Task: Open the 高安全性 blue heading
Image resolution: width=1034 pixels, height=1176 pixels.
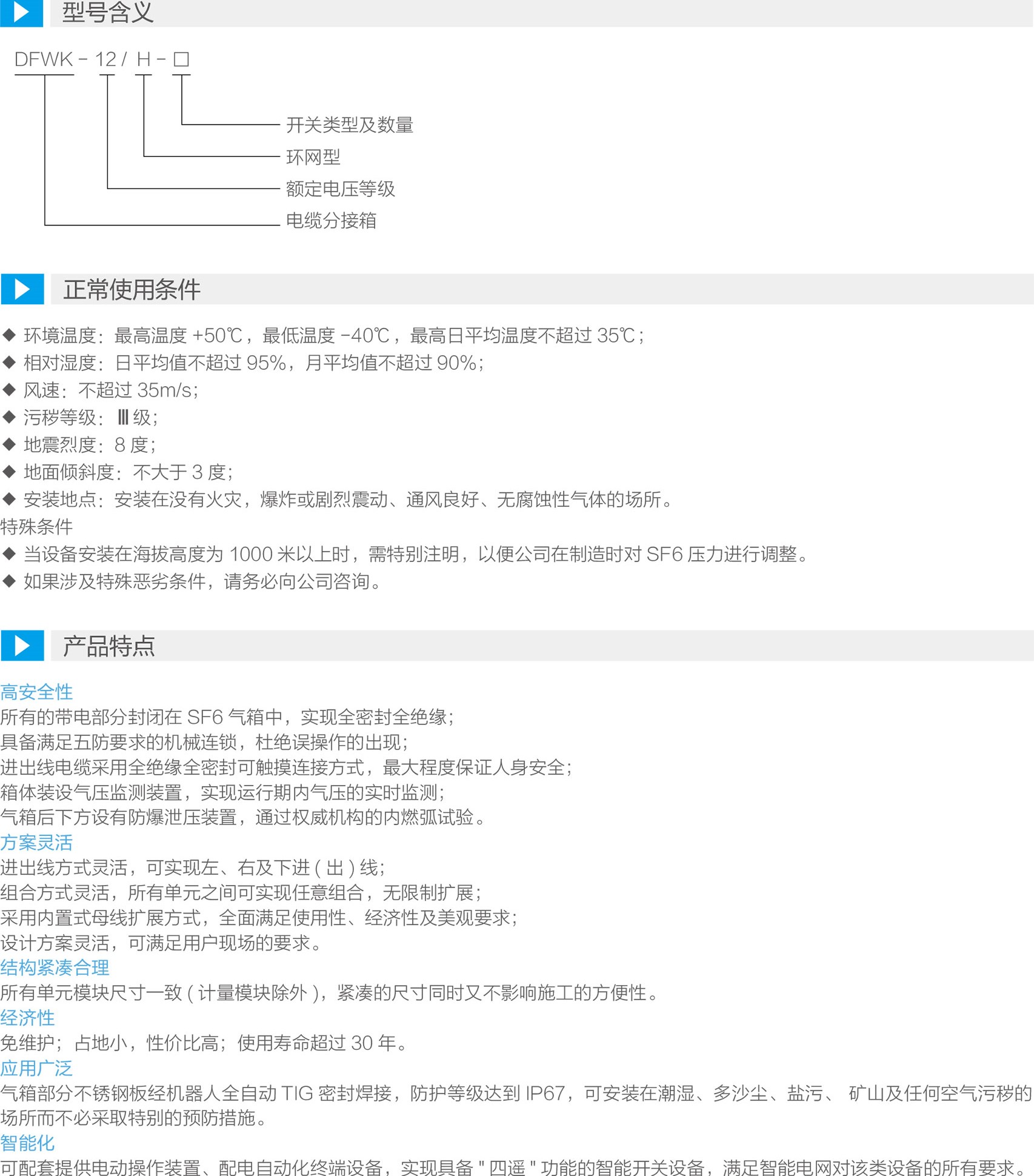Action: [36, 692]
